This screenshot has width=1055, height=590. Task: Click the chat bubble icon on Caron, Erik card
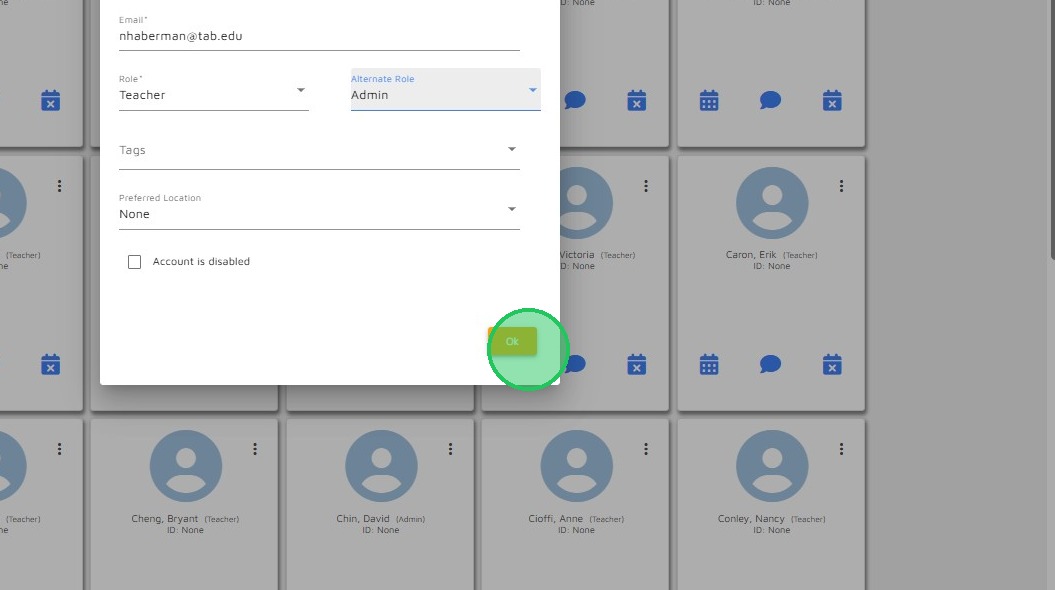(x=770, y=365)
